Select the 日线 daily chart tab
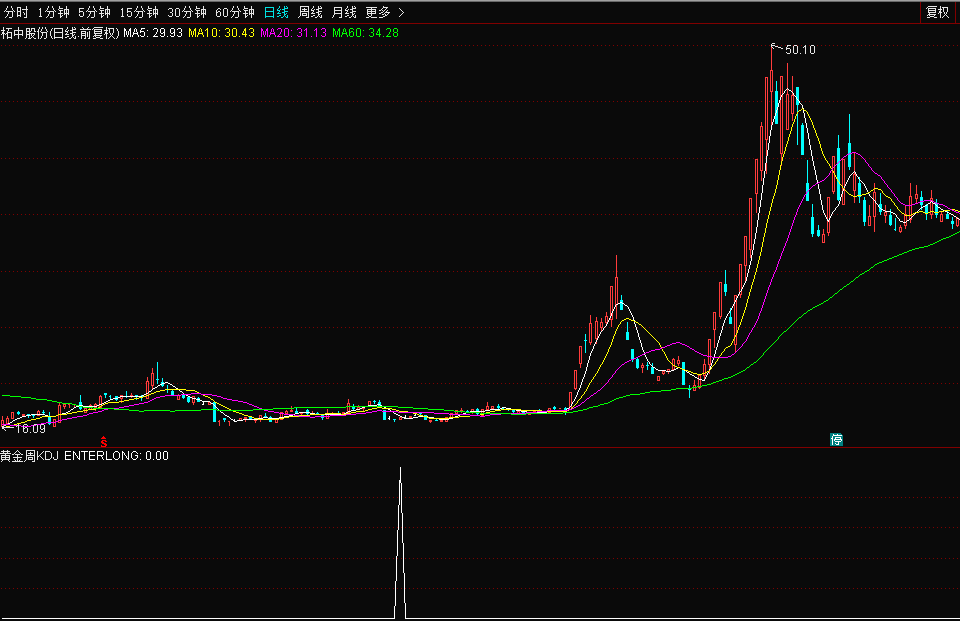The image size is (960, 621). (x=276, y=12)
